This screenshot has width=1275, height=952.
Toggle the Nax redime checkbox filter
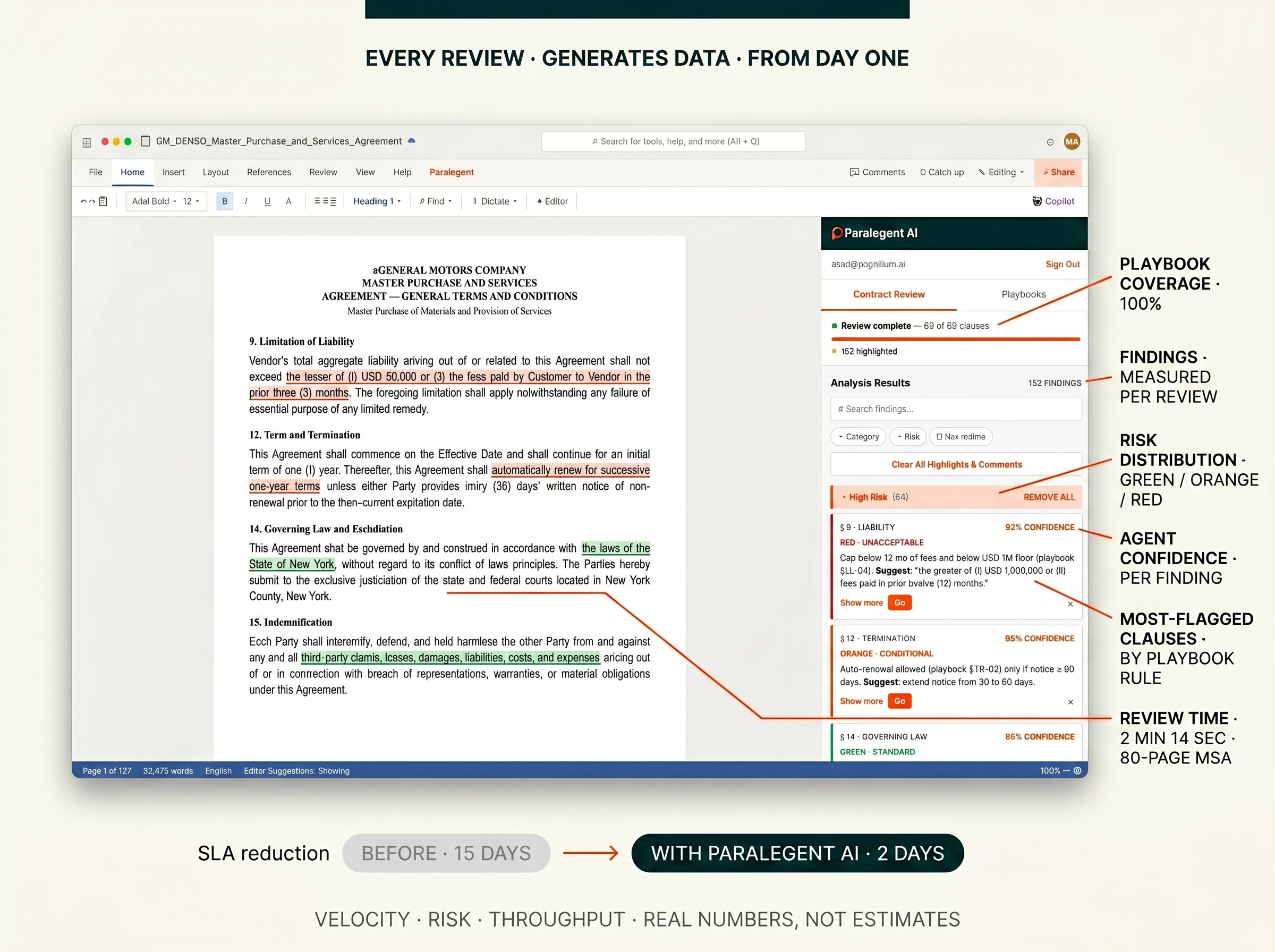[960, 437]
